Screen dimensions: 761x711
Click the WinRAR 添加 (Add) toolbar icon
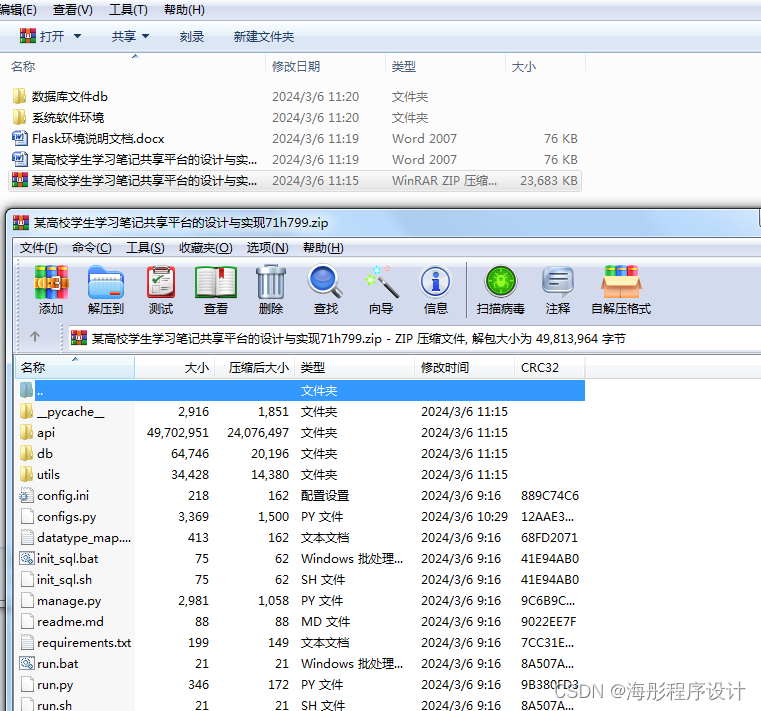click(51, 282)
